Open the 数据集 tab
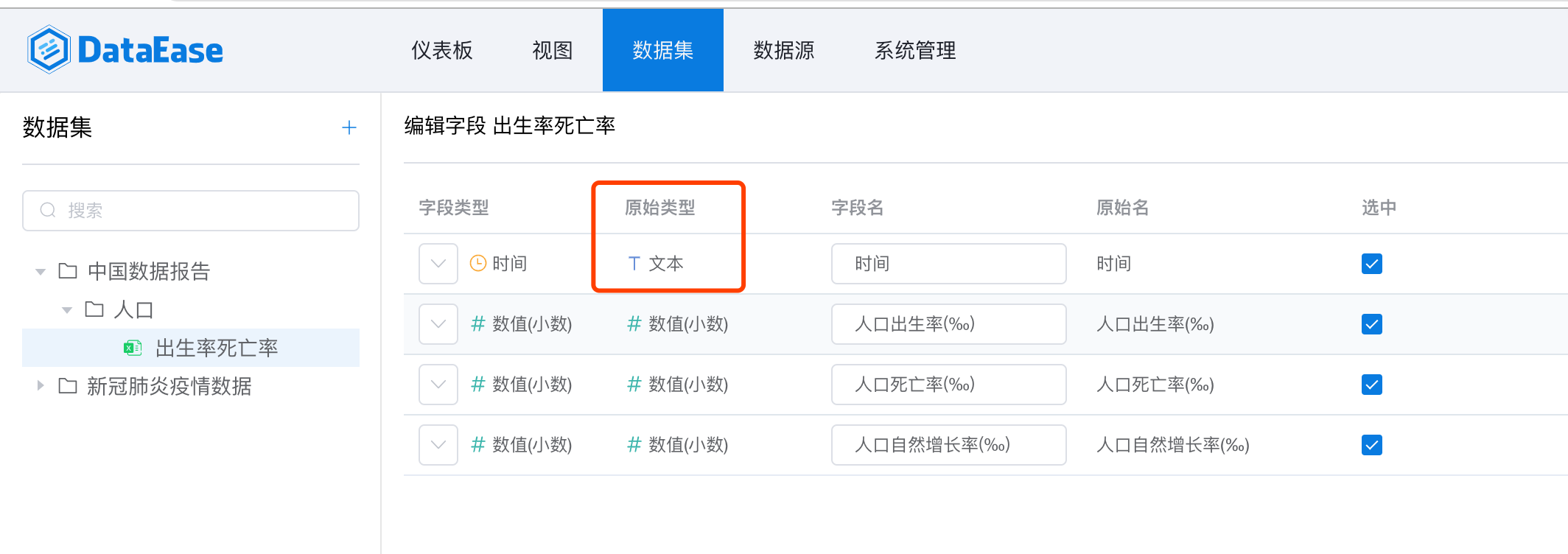1568x554 pixels. 663,50
